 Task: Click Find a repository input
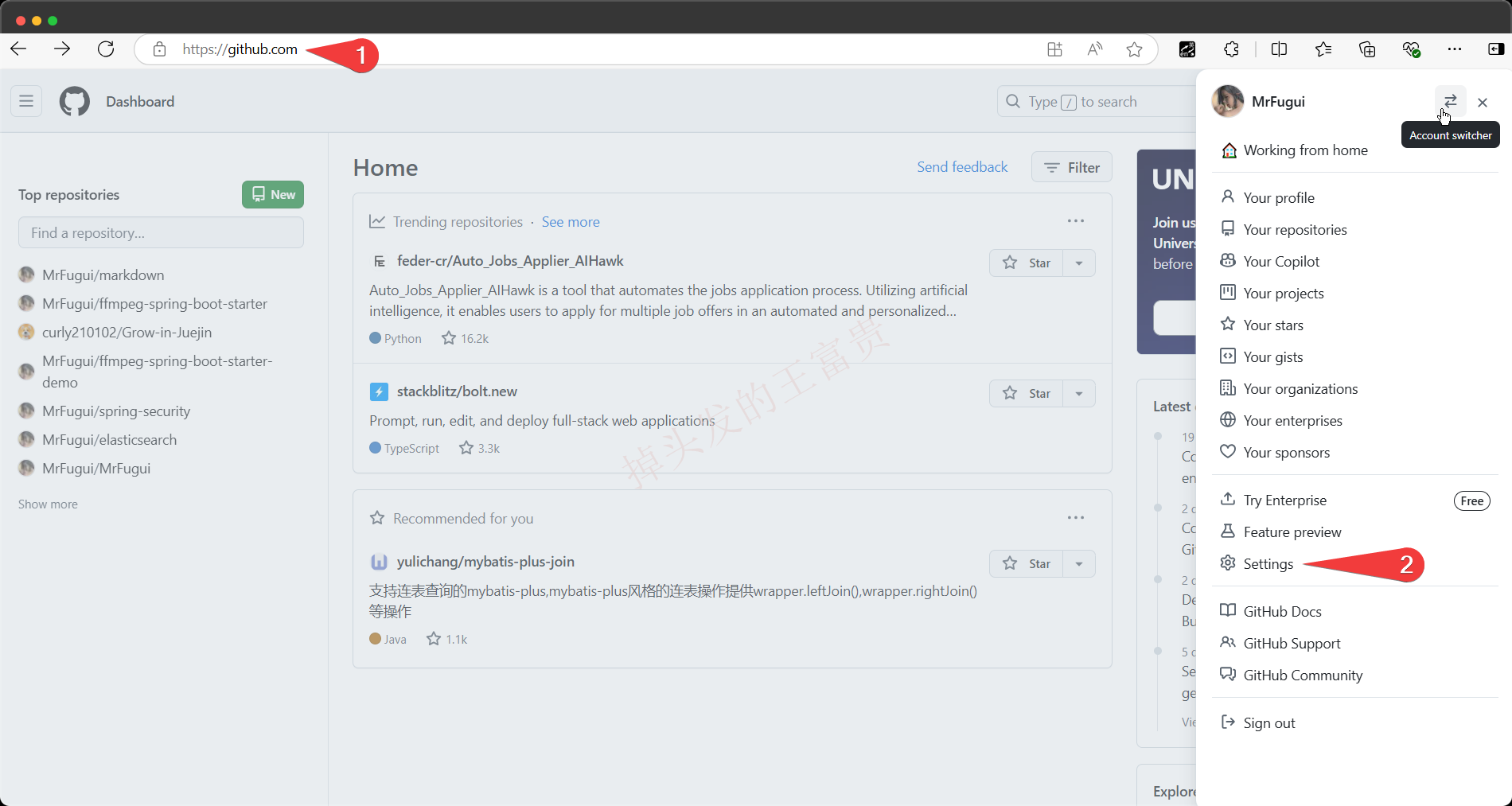[161, 232]
